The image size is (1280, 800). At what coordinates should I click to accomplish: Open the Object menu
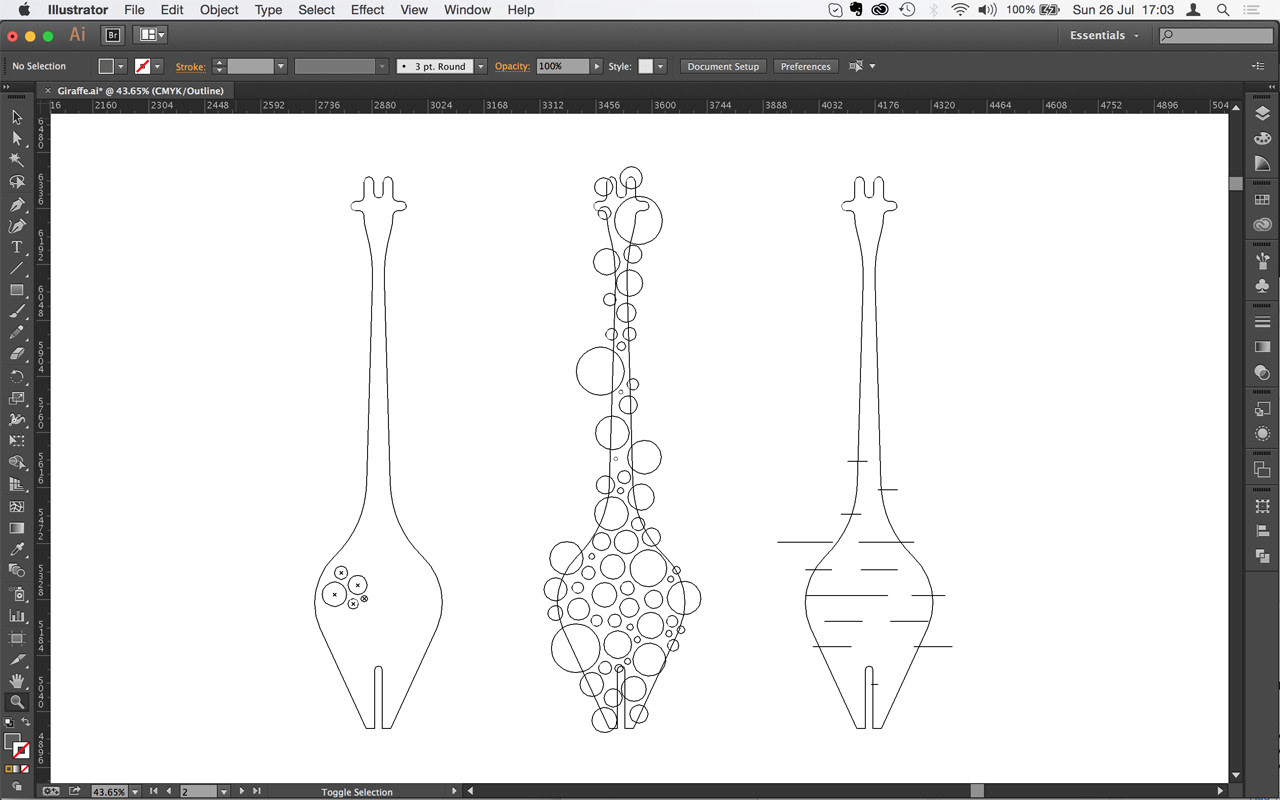[219, 10]
